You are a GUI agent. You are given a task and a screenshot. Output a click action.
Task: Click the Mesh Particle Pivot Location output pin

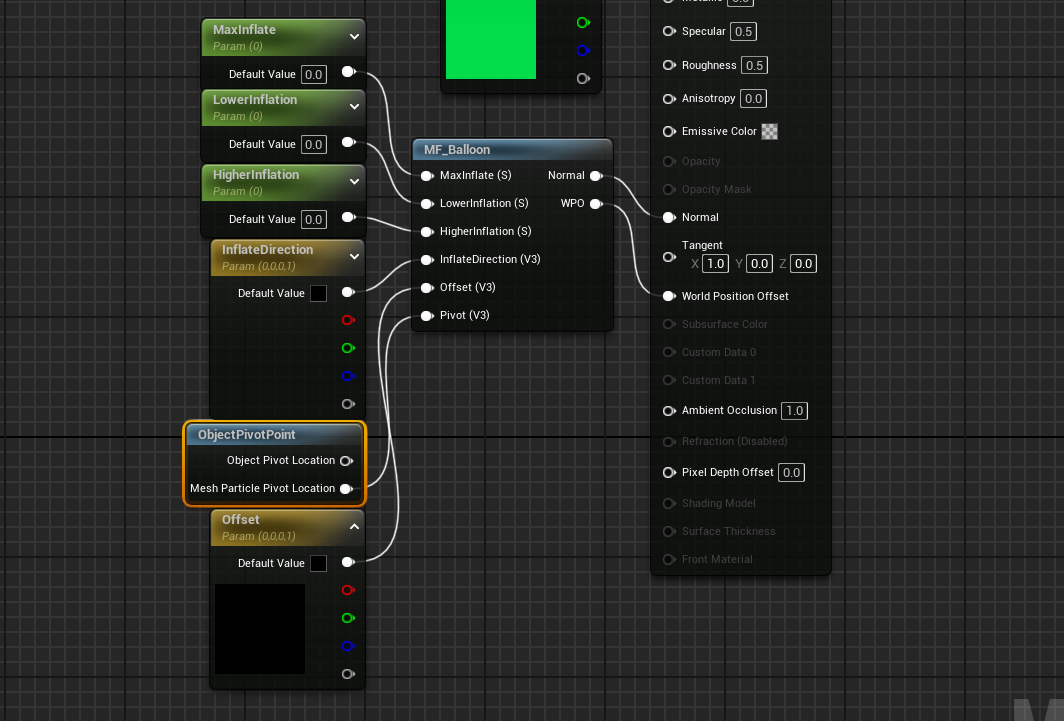coord(346,489)
